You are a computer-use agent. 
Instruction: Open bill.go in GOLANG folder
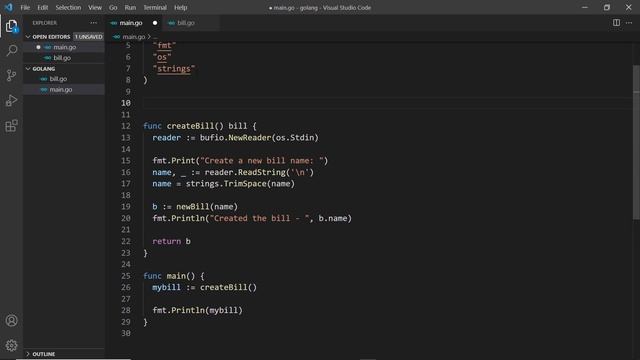click(64, 79)
